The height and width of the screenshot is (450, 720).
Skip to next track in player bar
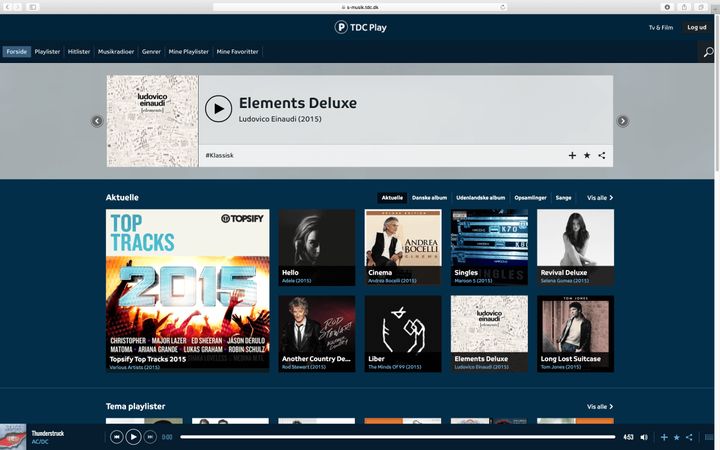coord(150,437)
